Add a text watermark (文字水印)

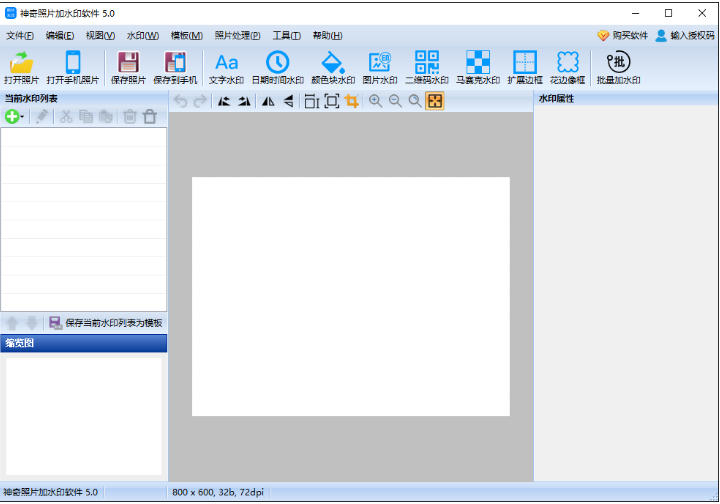pyautogui.click(x=226, y=66)
